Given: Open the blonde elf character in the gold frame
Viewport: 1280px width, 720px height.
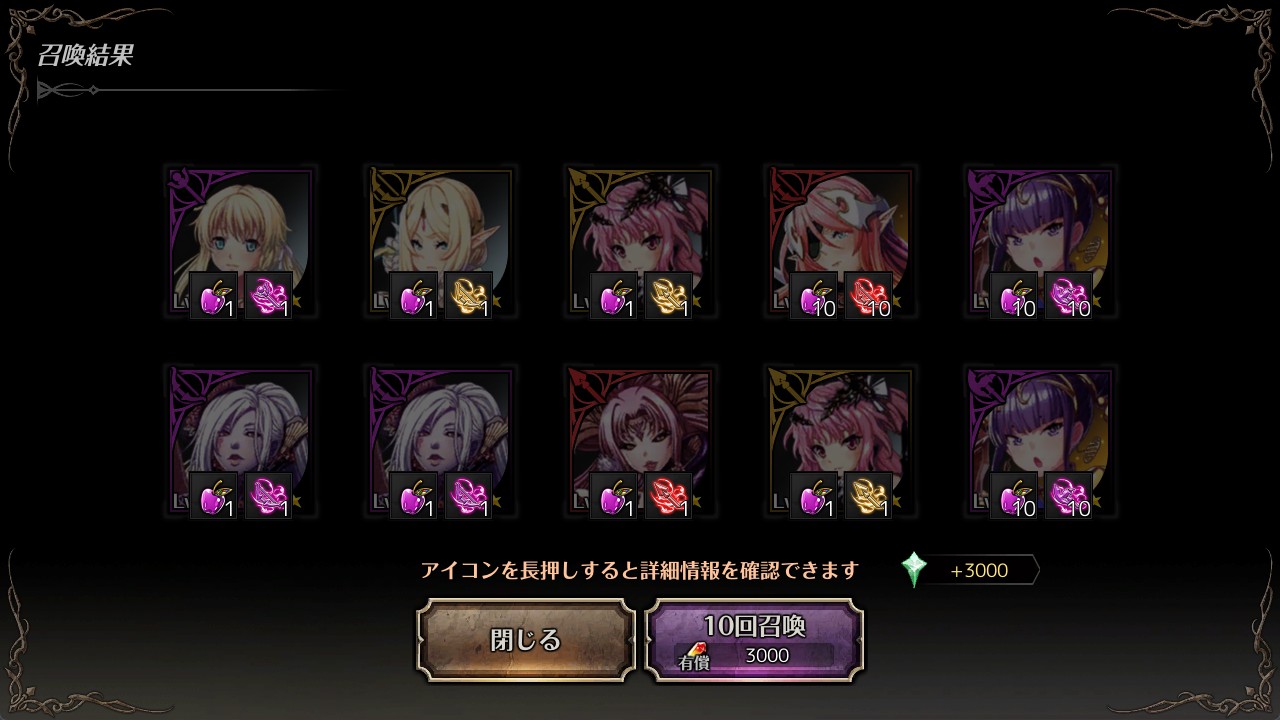Looking at the screenshot, I should point(440,242).
